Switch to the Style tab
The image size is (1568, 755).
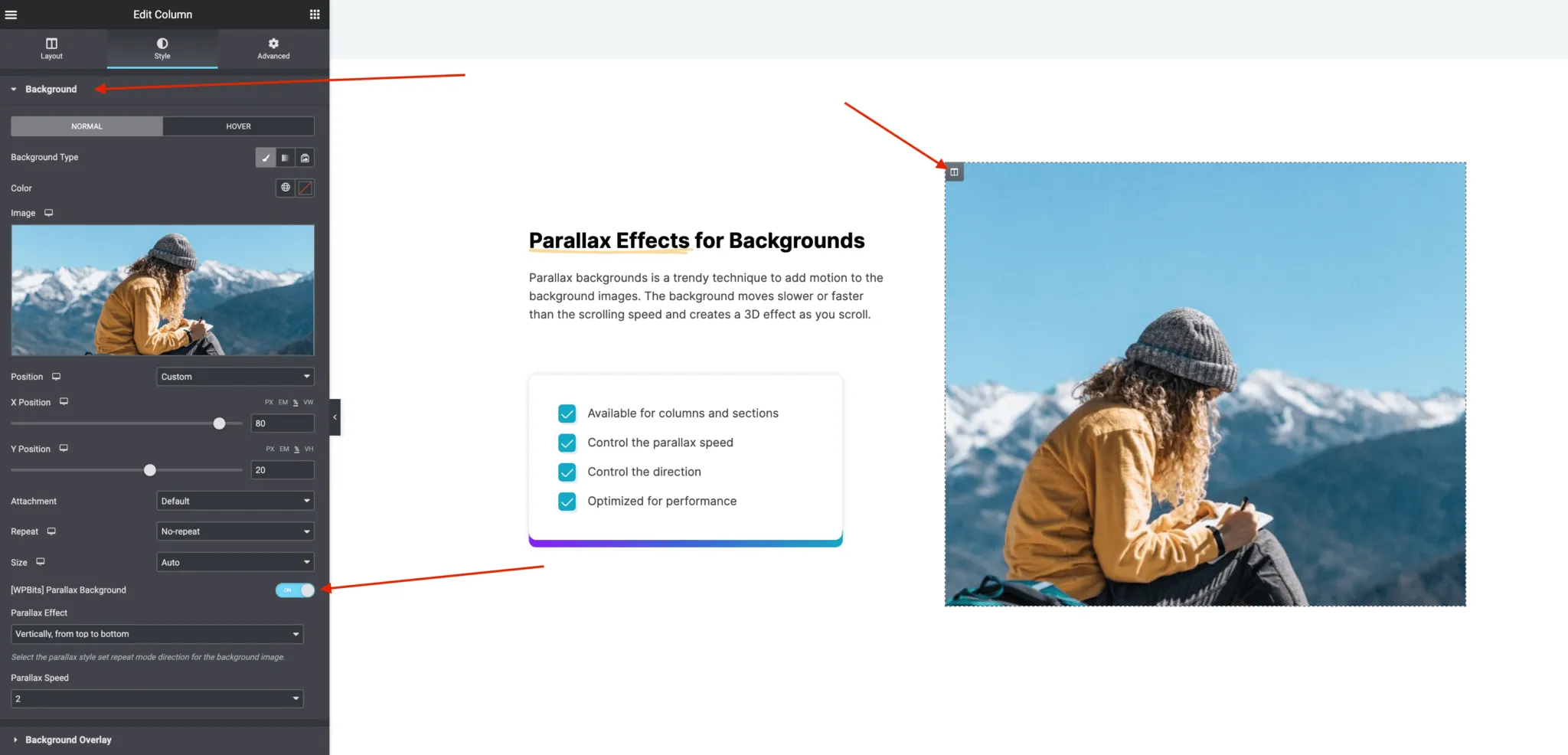pyautogui.click(x=162, y=48)
